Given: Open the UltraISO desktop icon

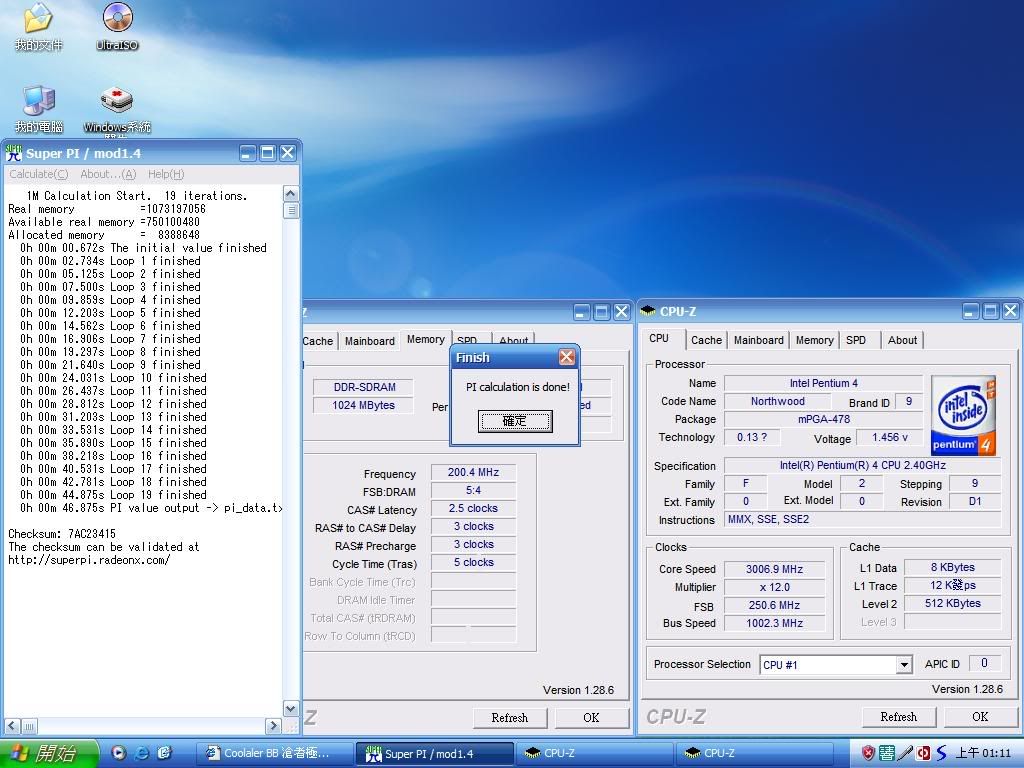Looking at the screenshot, I should pos(117,19).
